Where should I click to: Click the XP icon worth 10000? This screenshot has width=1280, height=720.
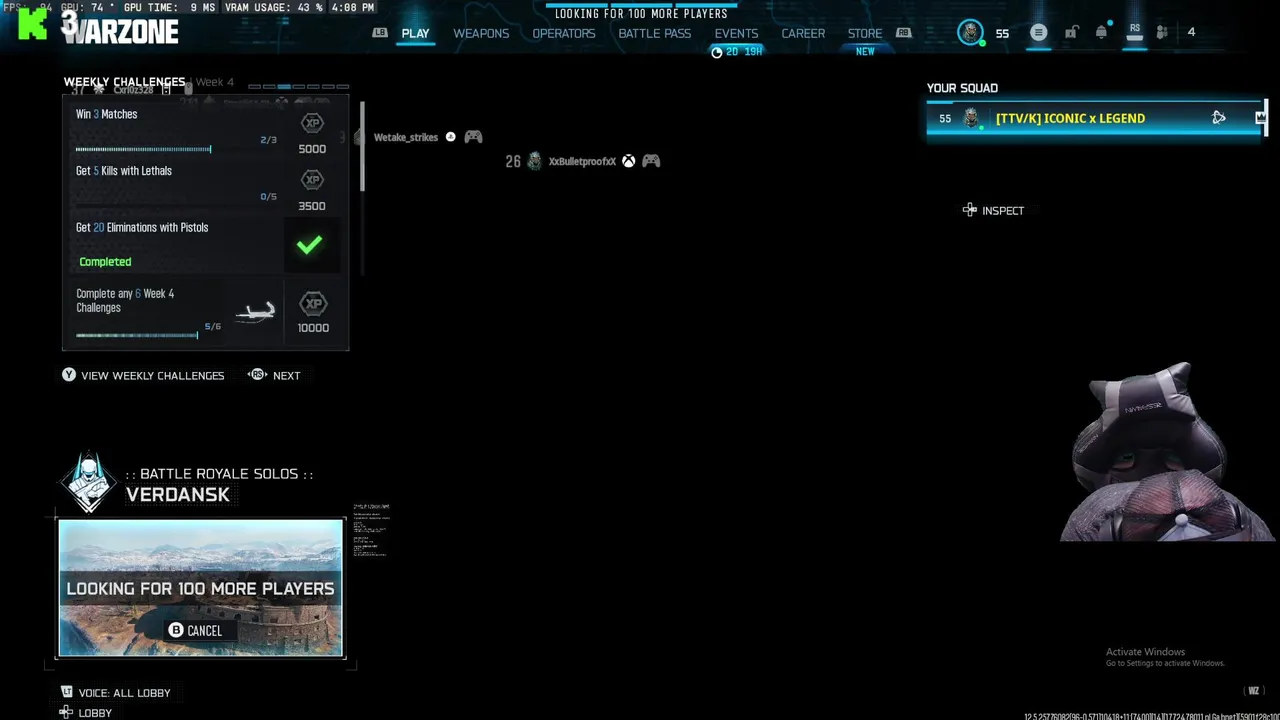tap(313, 304)
